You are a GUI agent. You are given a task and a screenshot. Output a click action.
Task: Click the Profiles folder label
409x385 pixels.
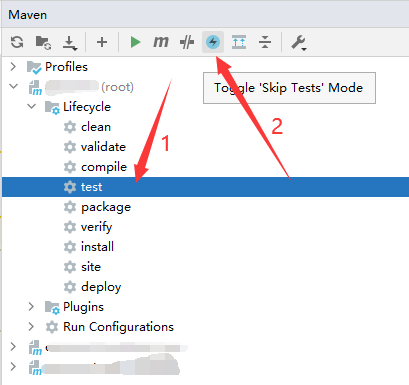[66, 67]
